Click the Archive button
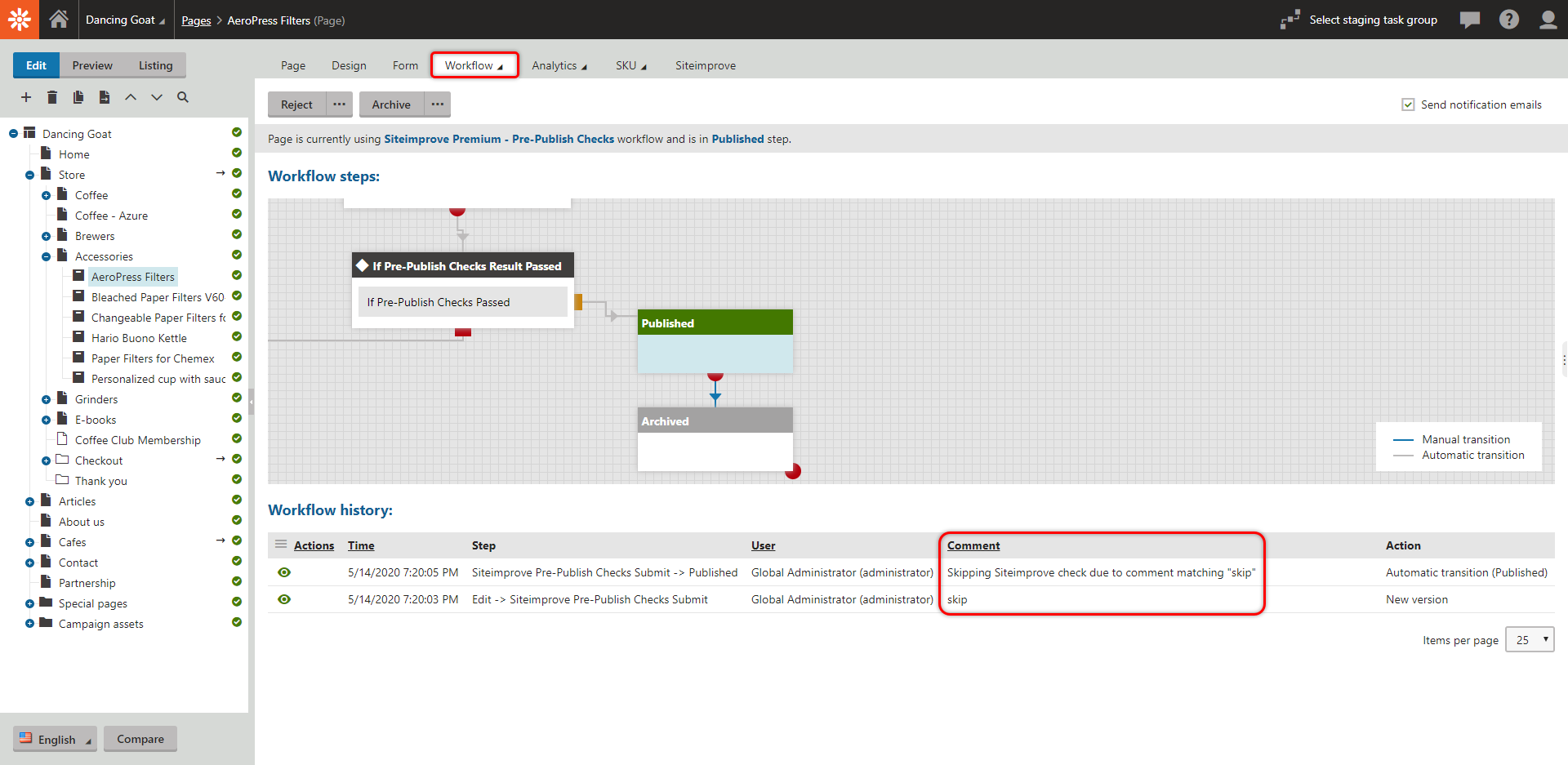 [x=391, y=105]
